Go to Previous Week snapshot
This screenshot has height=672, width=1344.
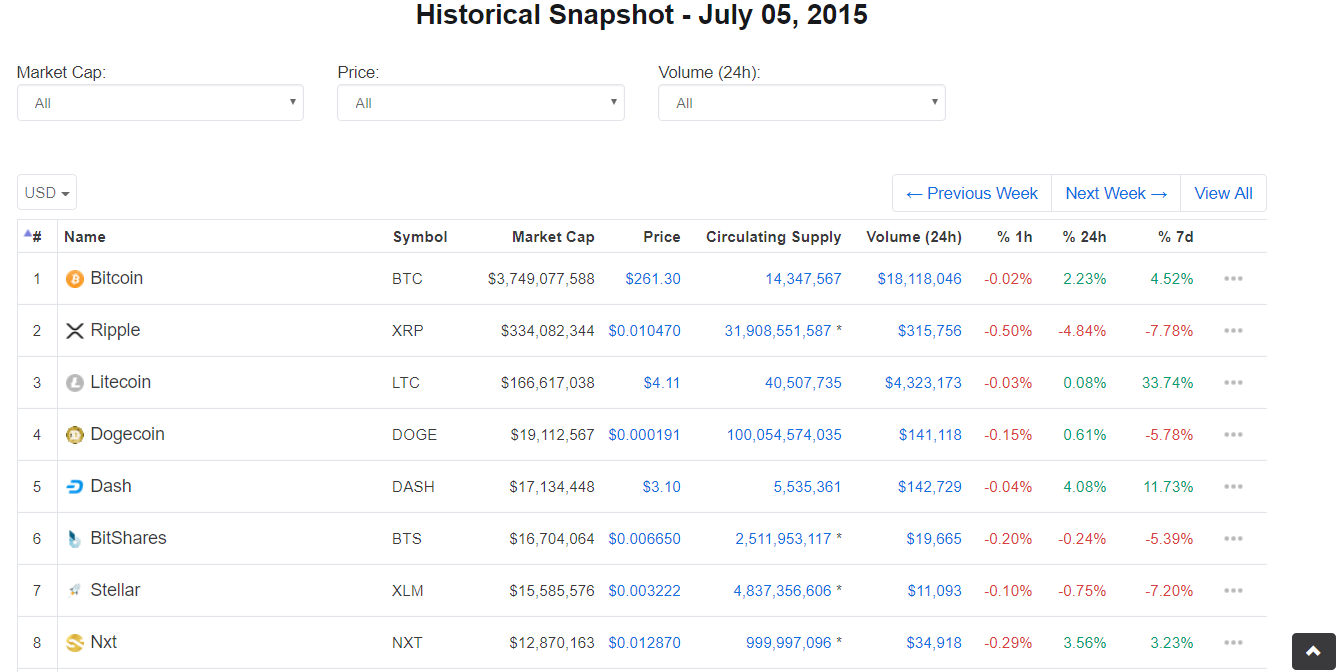click(x=972, y=194)
